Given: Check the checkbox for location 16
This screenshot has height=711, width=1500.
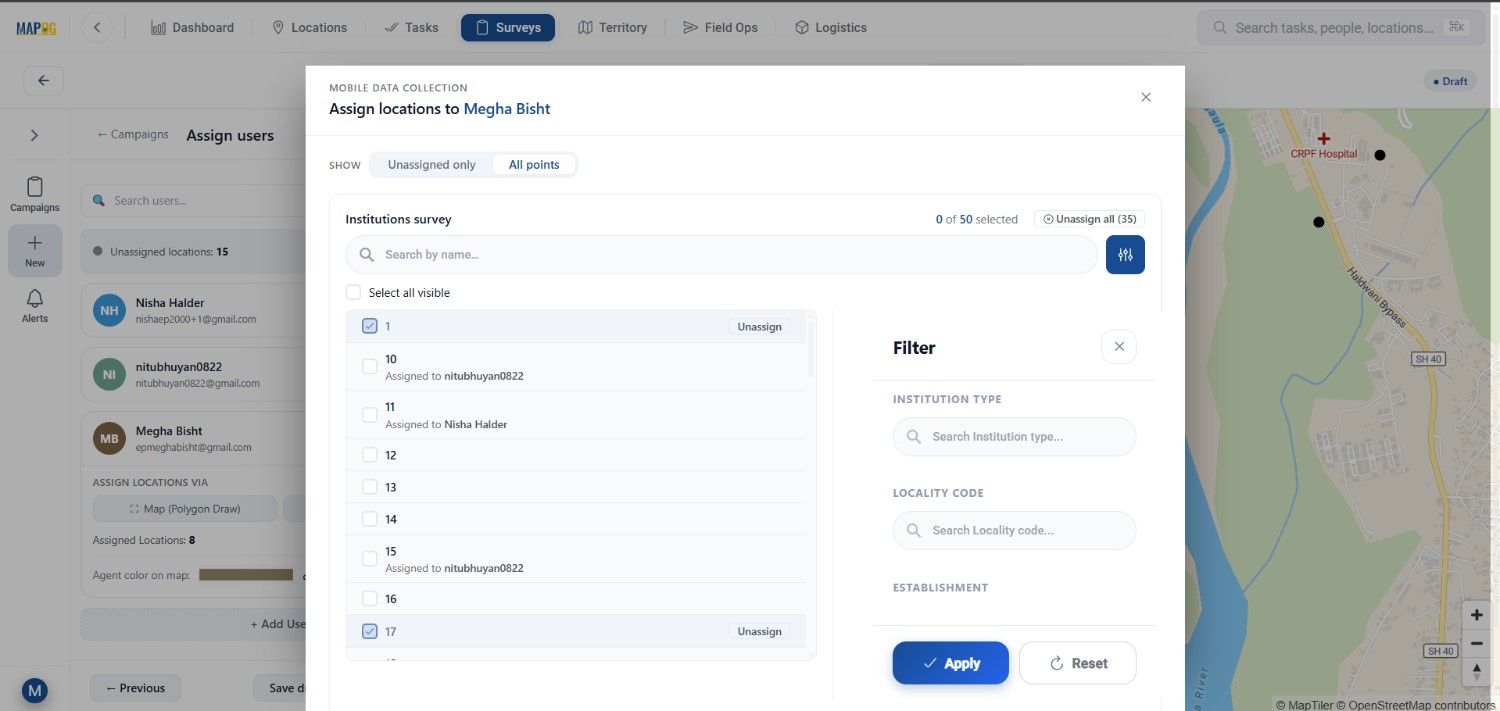Looking at the screenshot, I should pyautogui.click(x=370, y=599).
